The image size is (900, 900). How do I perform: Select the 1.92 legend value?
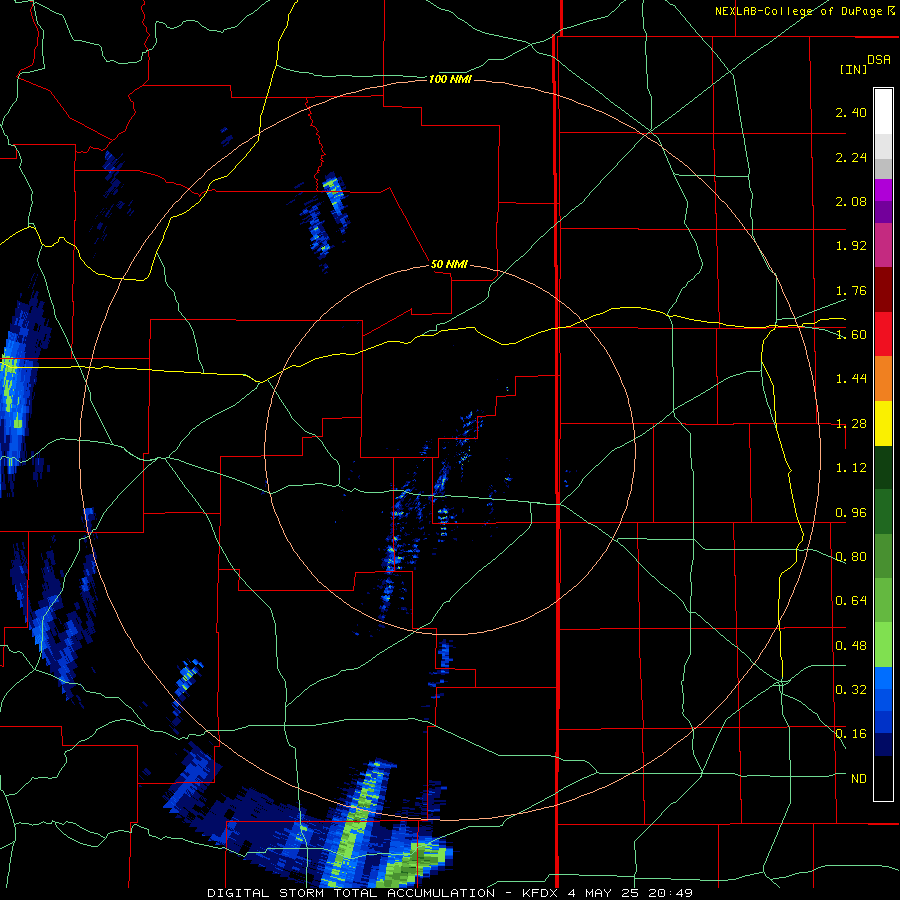pos(851,246)
